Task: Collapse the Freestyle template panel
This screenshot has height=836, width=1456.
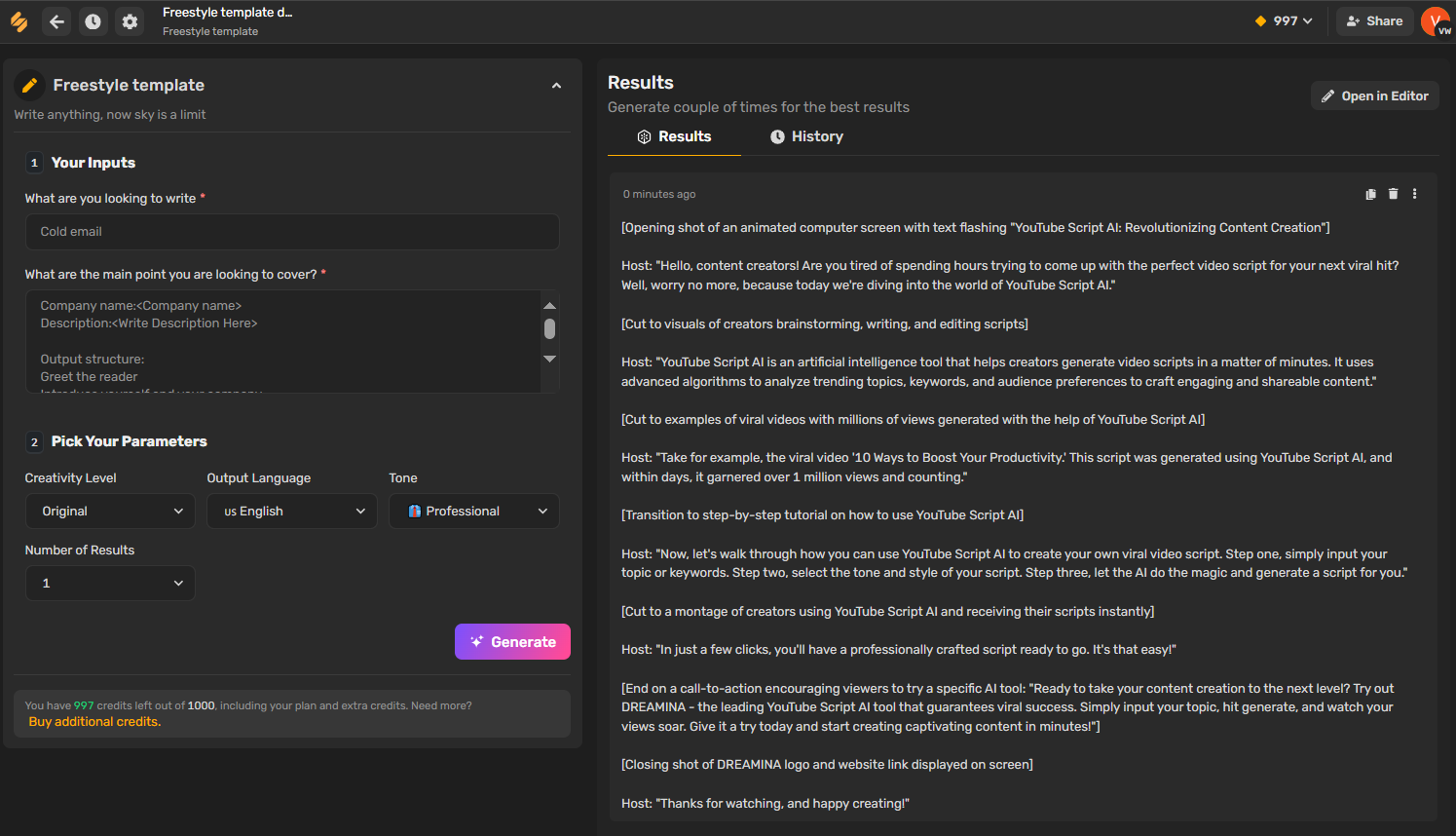Action: [556, 86]
